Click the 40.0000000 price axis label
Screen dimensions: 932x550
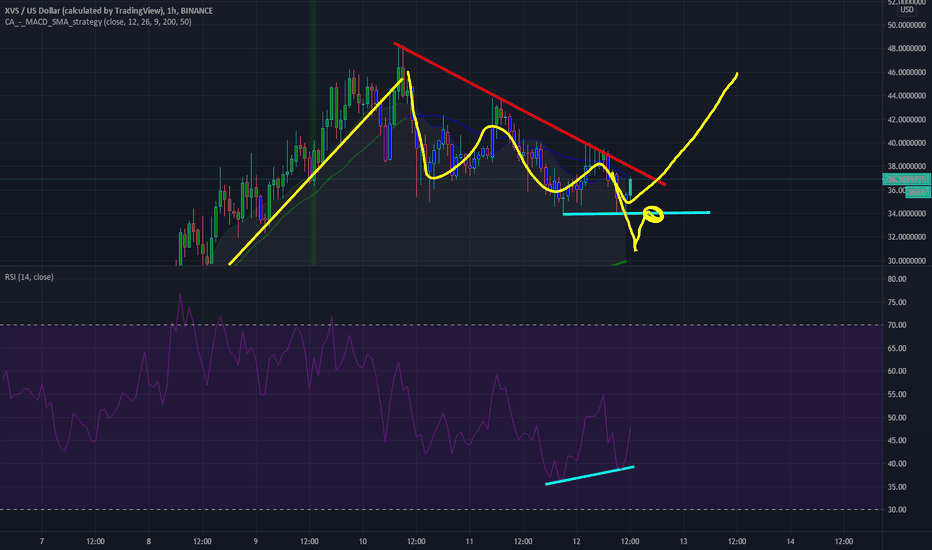[906, 143]
